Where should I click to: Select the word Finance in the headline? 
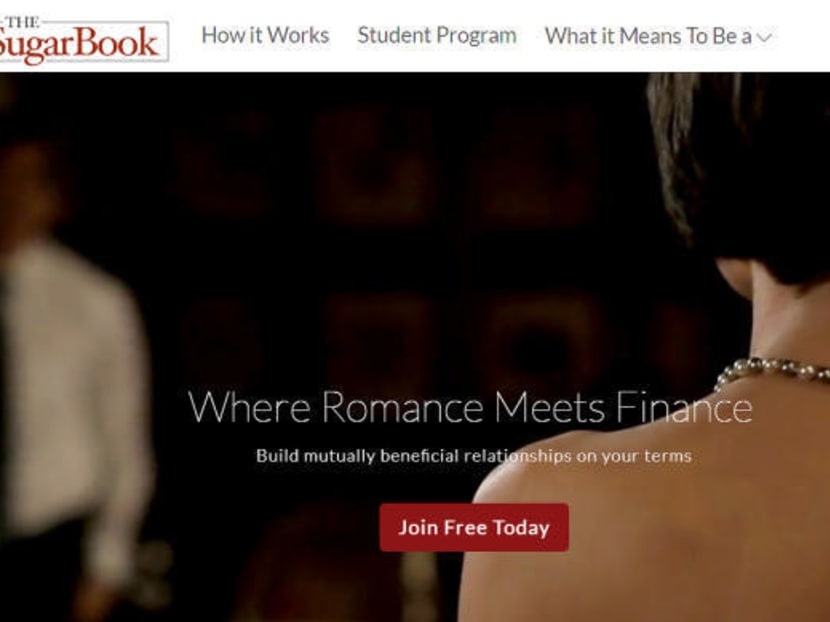(683, 407)
